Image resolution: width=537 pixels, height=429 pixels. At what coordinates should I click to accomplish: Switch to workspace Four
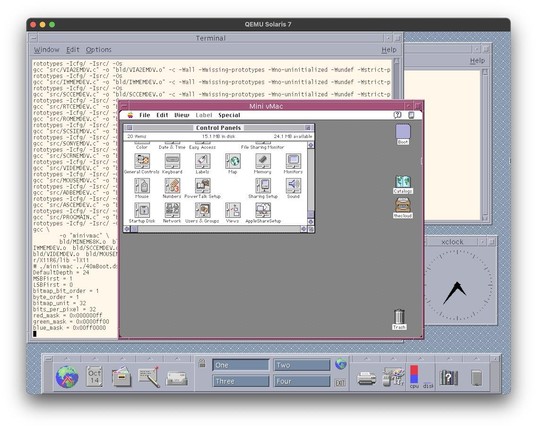coord(302,381)
